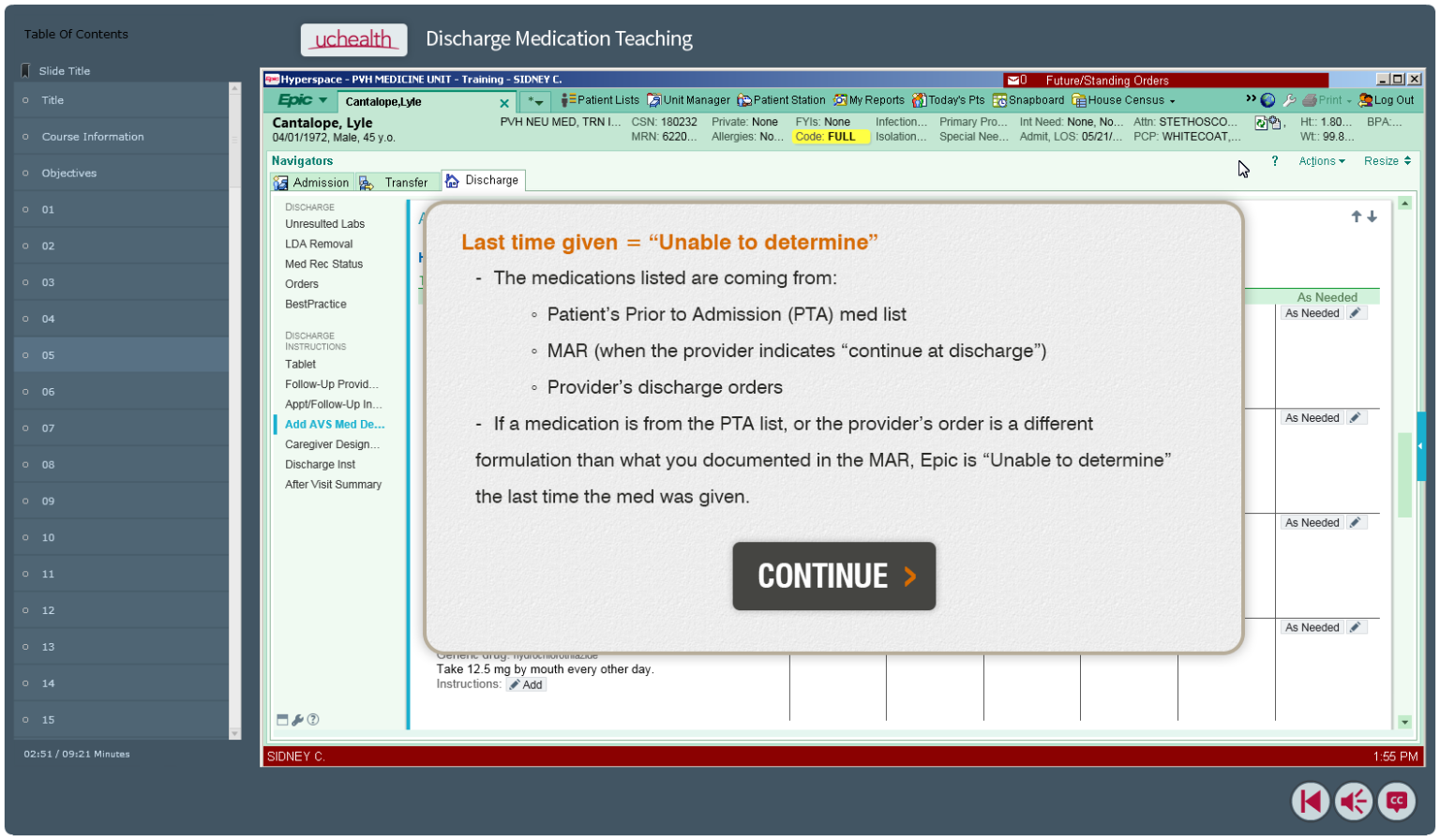Screen dimensions: 1440x840
Task: Toggle closed captions with the CC button
Action: [x=1395, y=802]
